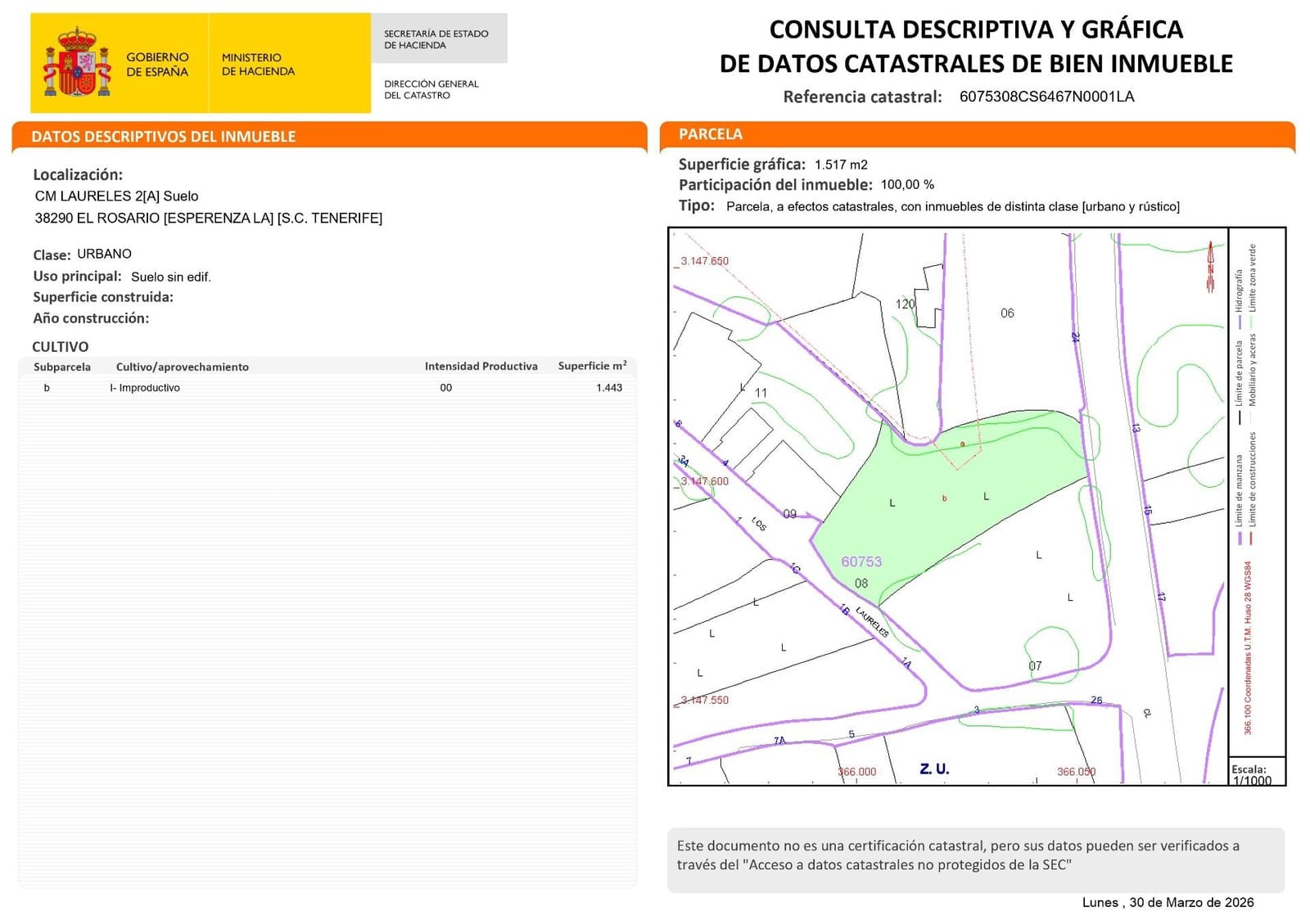The image size is (1310, 924).
Task: Select the DIRECCIÓN GENERAL DEL CATASTRO label
Action: 430,90
